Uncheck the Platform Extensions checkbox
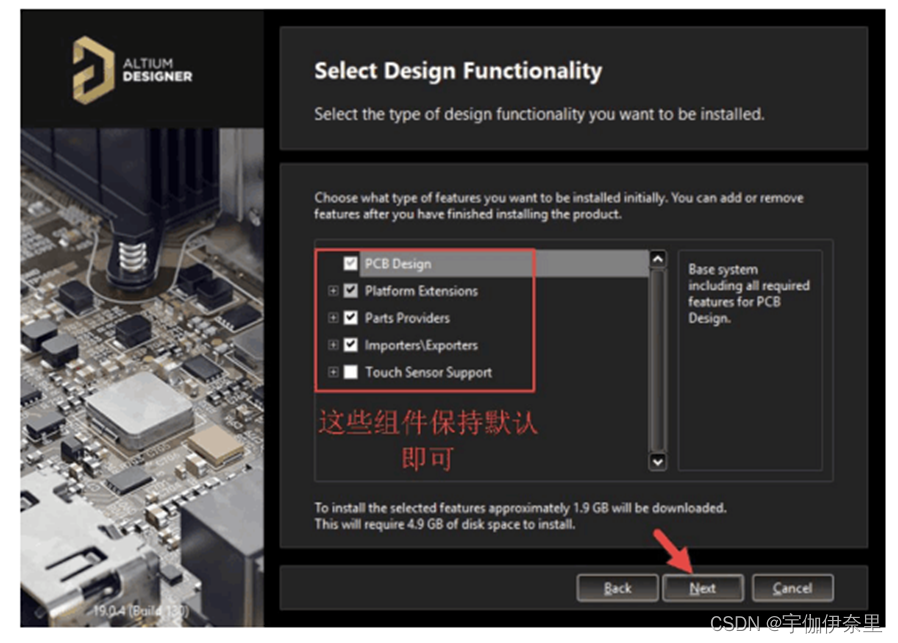 (x=350, y=290)
